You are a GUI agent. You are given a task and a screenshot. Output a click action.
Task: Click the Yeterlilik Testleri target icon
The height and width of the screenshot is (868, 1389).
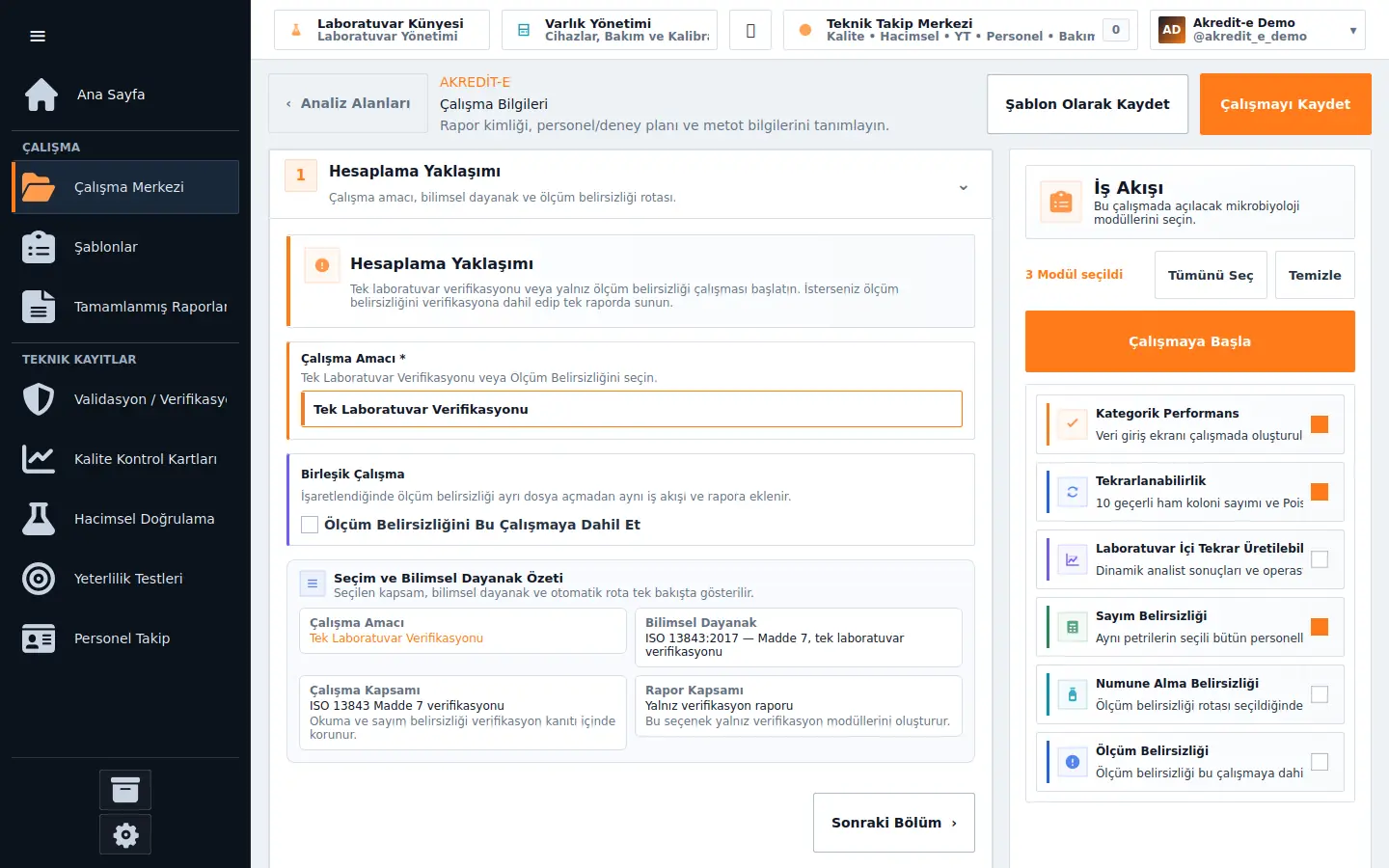click(x=39, y=579)
